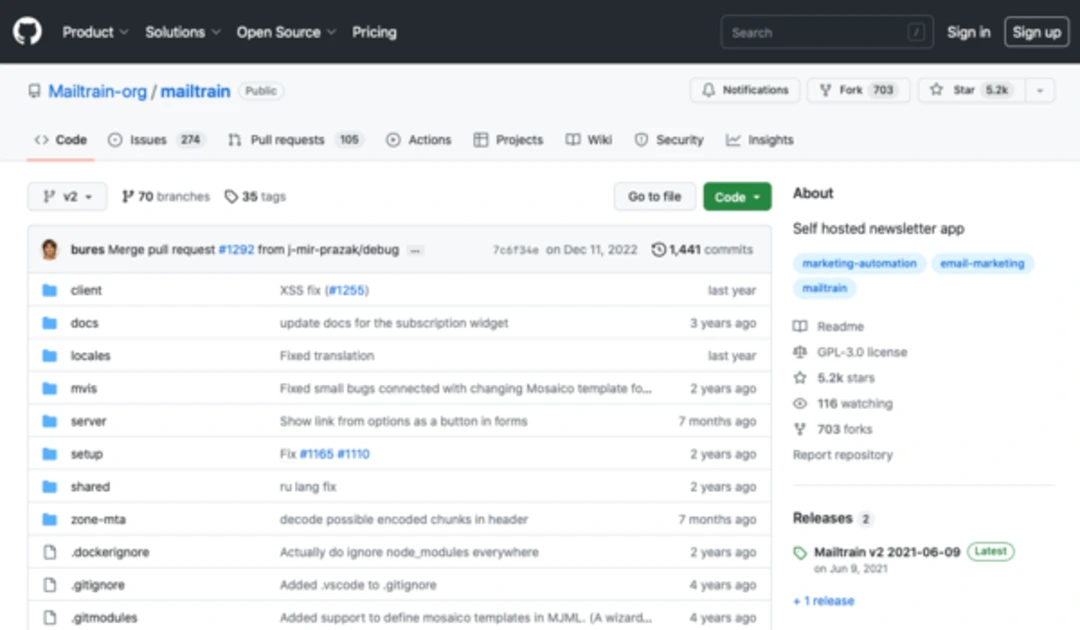Fork the repository with Fork button
Image resolution: width=1080 pixels, height=630 pixels.
[858, 90]
